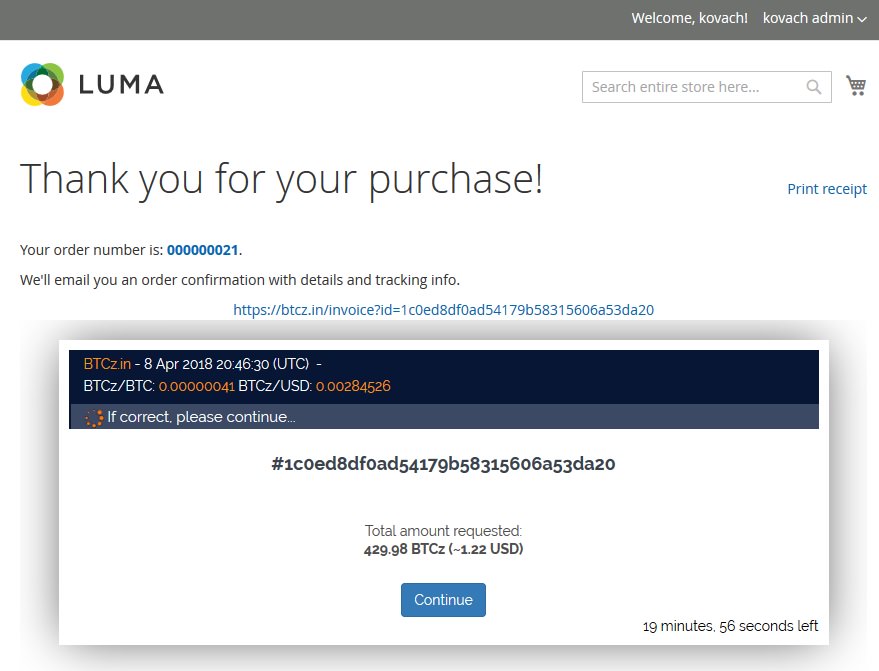Click the blue Continue button

[x=443, y=600]
